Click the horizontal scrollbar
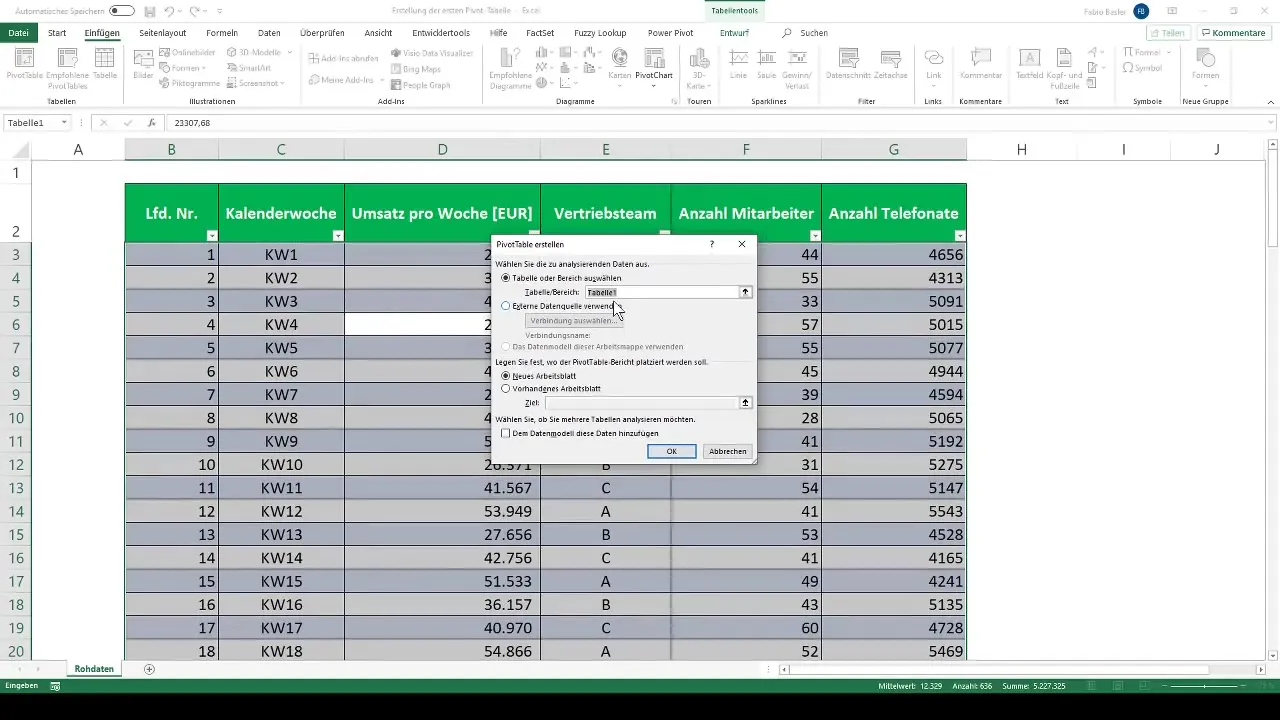Viewport: 1280px width, 720px height. point(1000,669)
